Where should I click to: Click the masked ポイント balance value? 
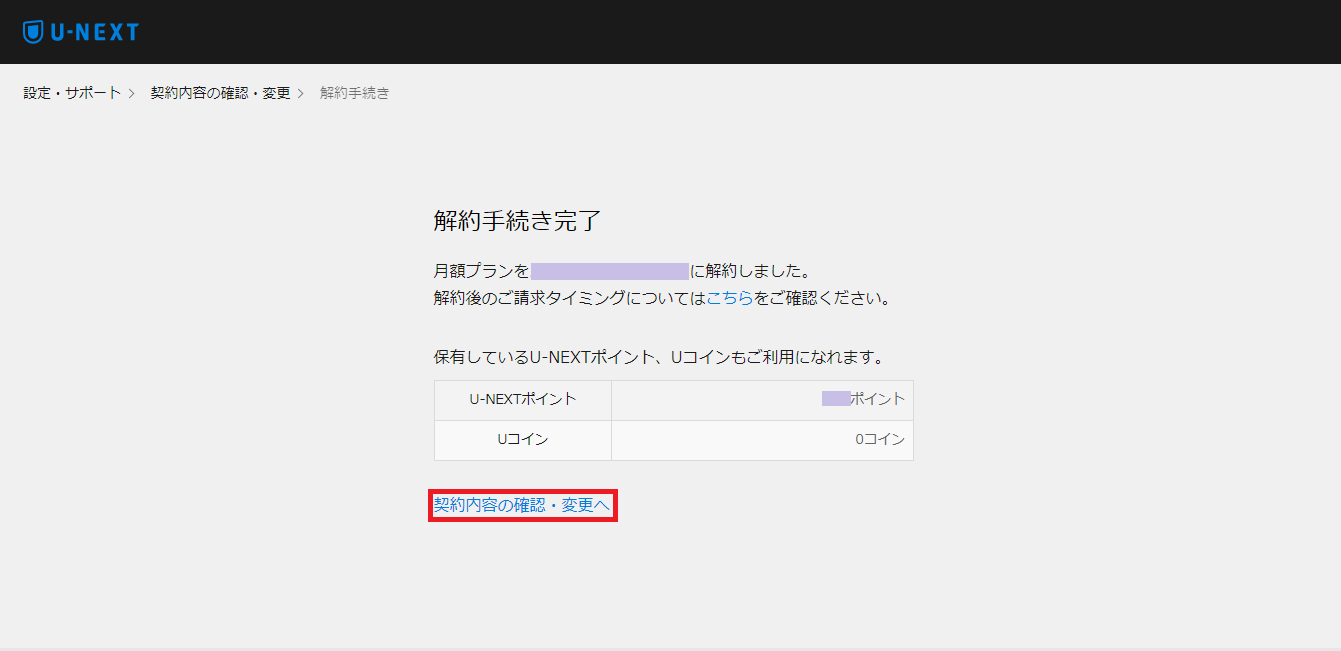[836, 399]
